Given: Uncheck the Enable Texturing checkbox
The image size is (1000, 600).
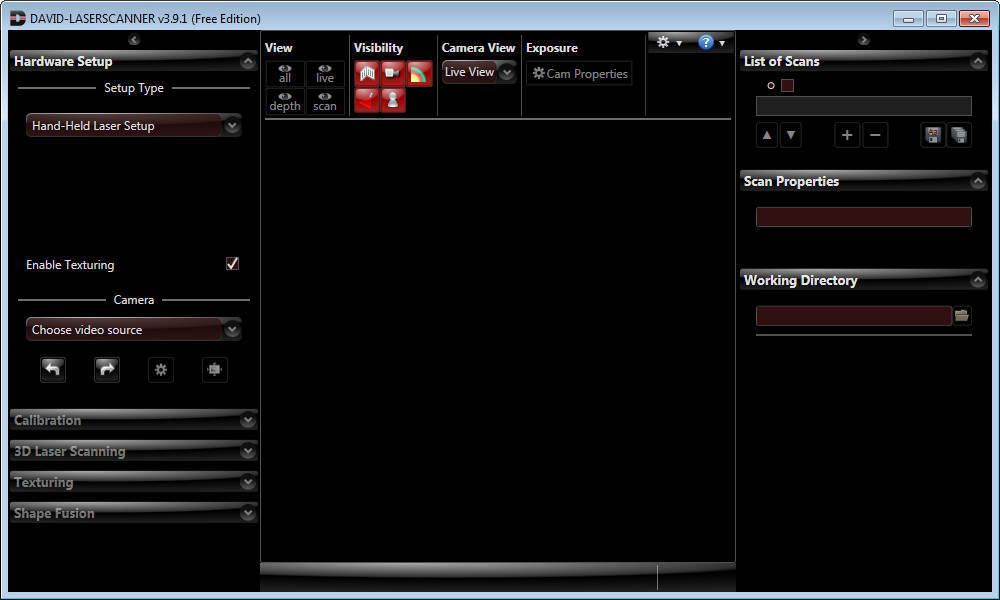Looking at the screenshot, I should click(232, 264).
